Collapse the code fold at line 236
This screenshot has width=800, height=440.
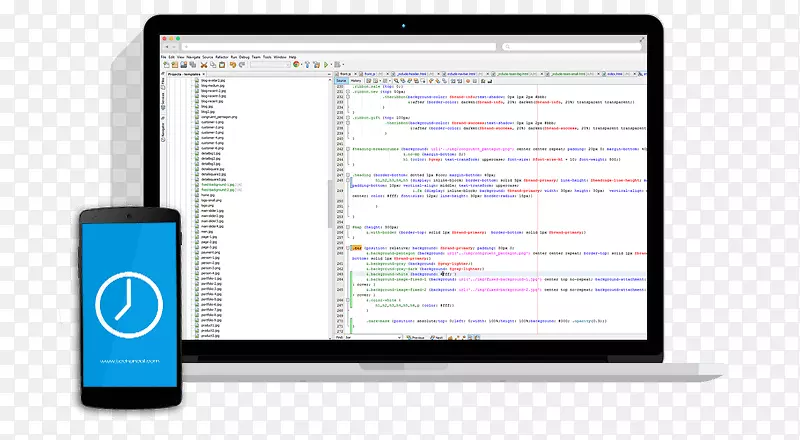(349, 120)
